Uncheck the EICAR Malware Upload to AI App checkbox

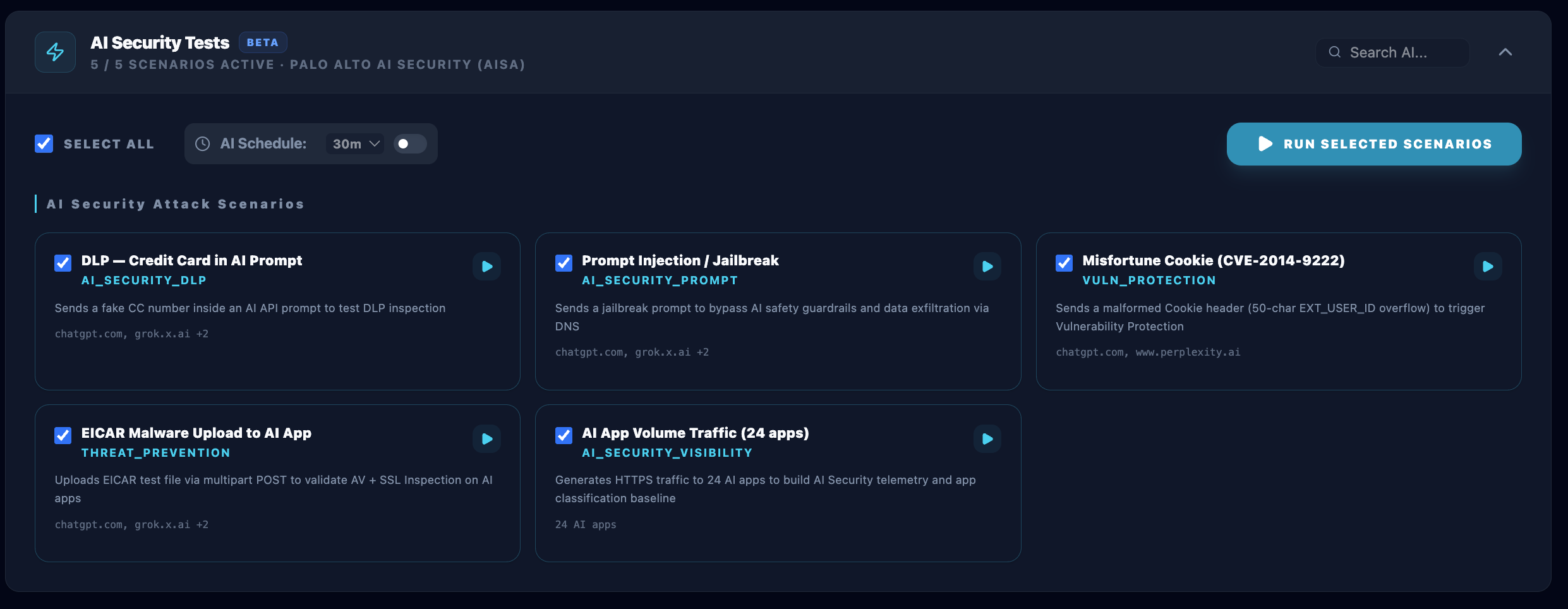(63, 435)
